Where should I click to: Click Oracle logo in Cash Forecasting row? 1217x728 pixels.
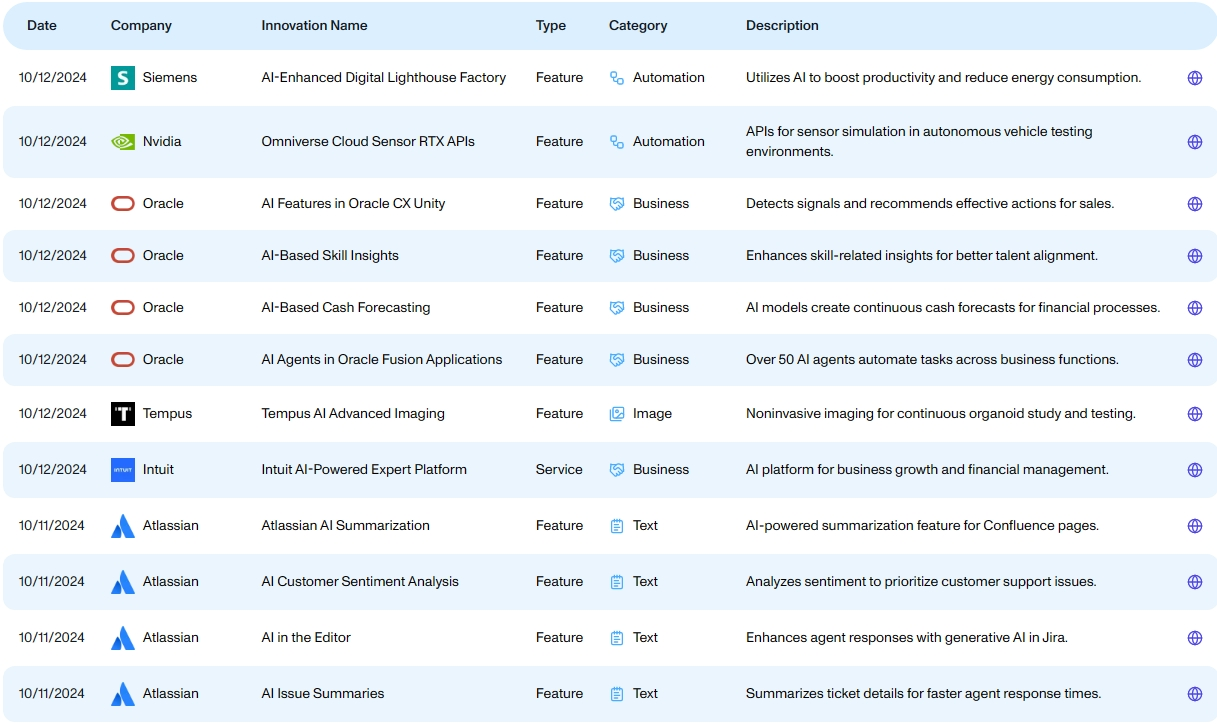pyautogui.click(x=123, y=308)
